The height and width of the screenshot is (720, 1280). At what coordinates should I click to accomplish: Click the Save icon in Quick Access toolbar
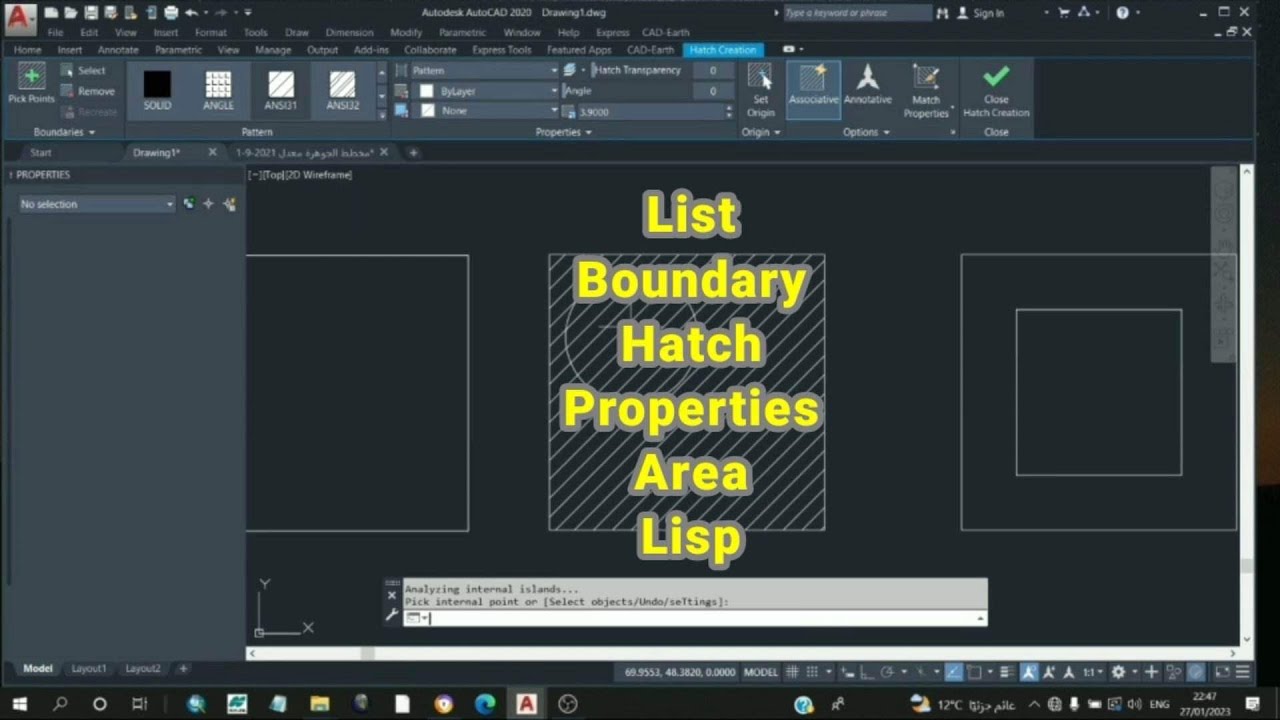(x=91, y=13)
